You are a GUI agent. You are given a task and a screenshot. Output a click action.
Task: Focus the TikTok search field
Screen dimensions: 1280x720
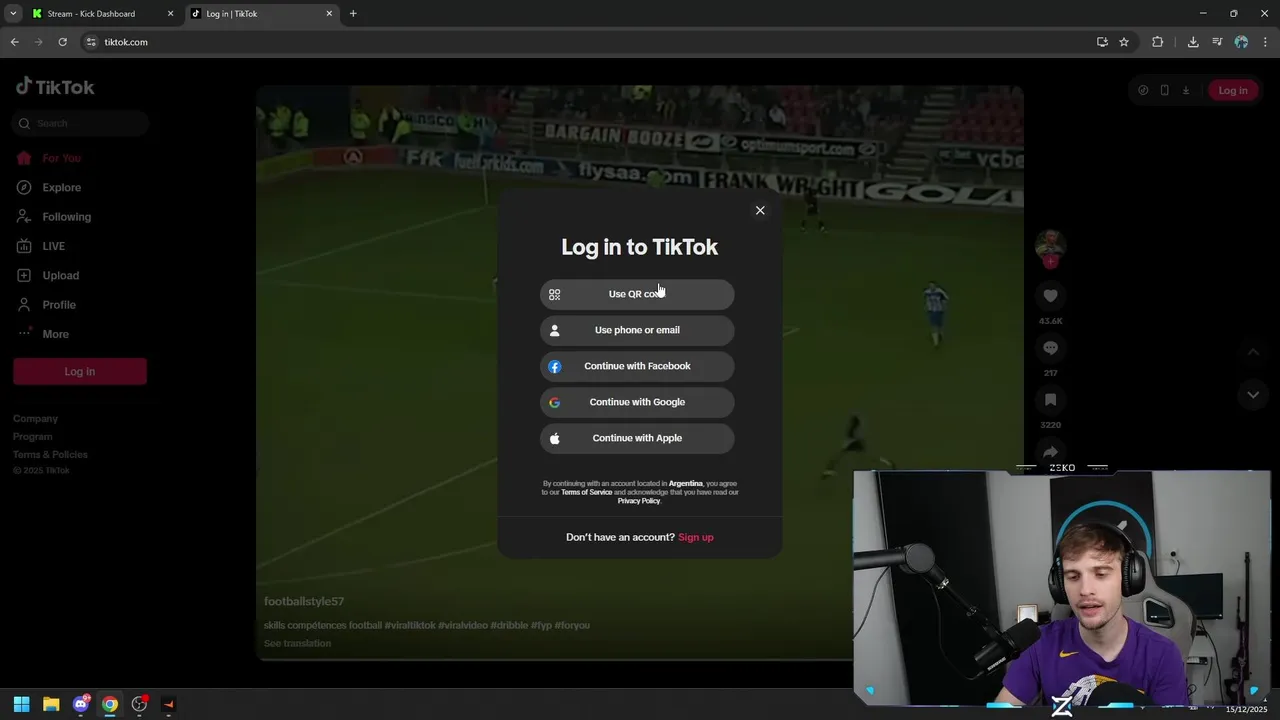81,123
